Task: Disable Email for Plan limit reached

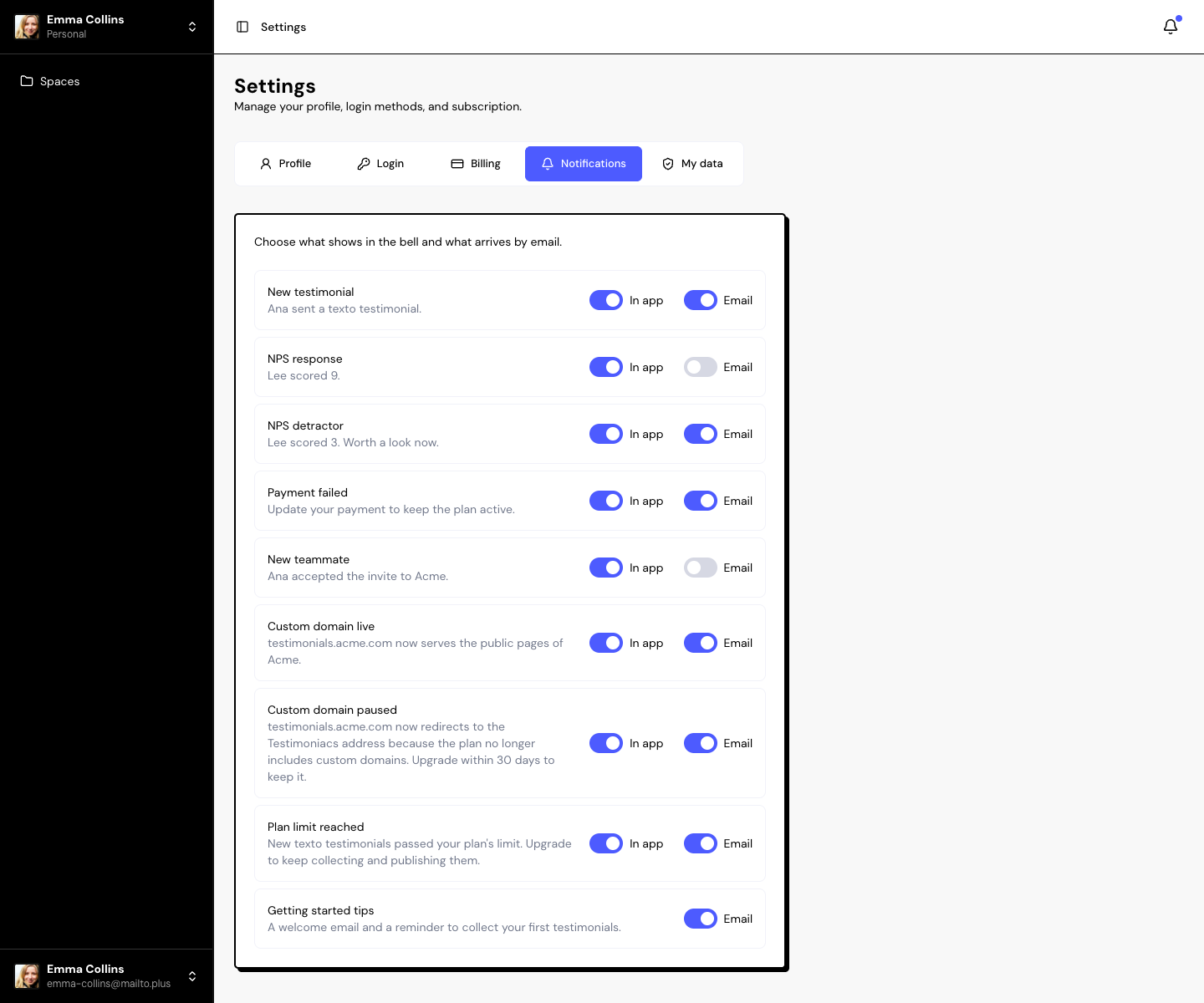Action: (x=701, y=843)
